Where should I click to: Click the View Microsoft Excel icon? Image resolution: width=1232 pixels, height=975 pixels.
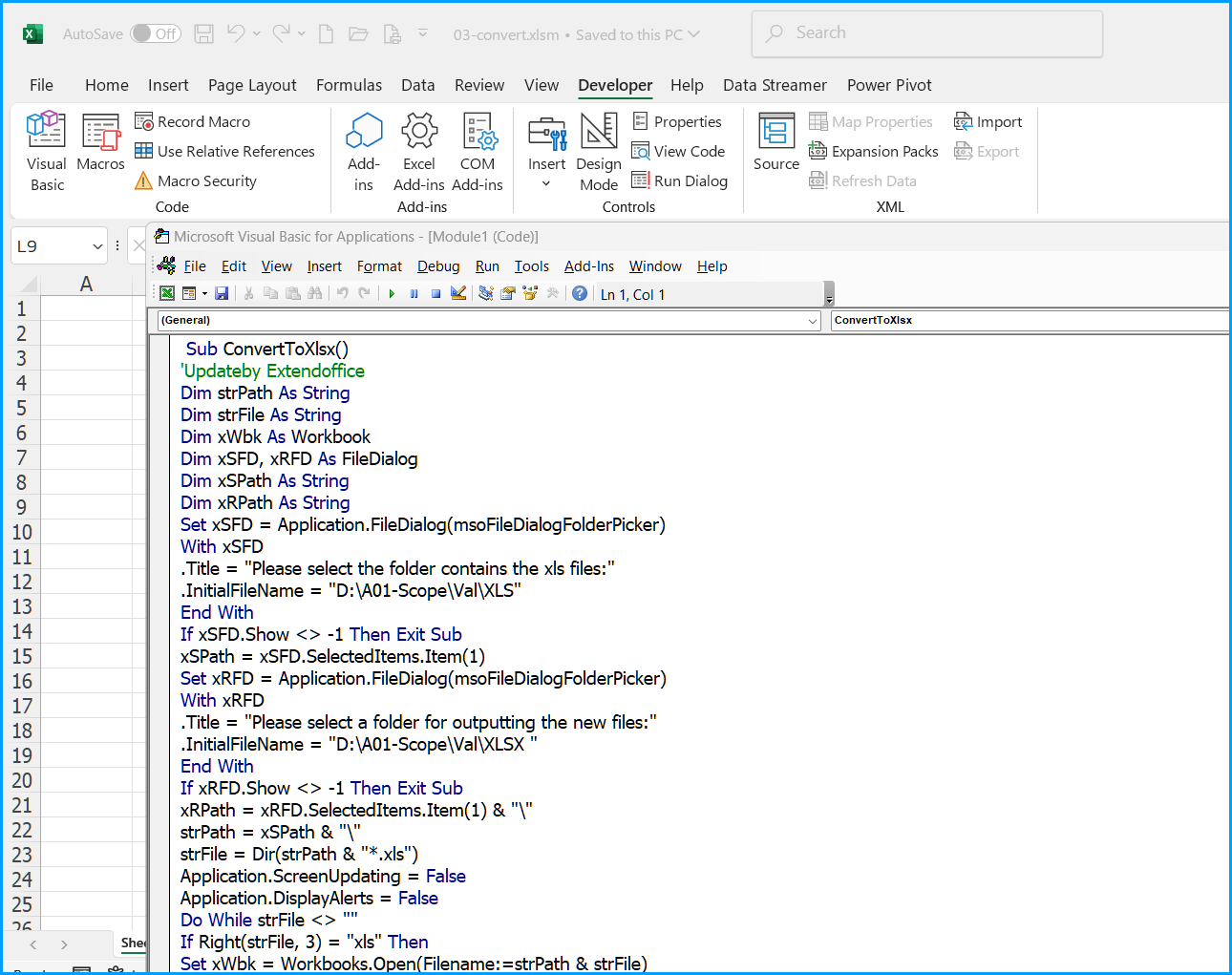tap(166, 293)
